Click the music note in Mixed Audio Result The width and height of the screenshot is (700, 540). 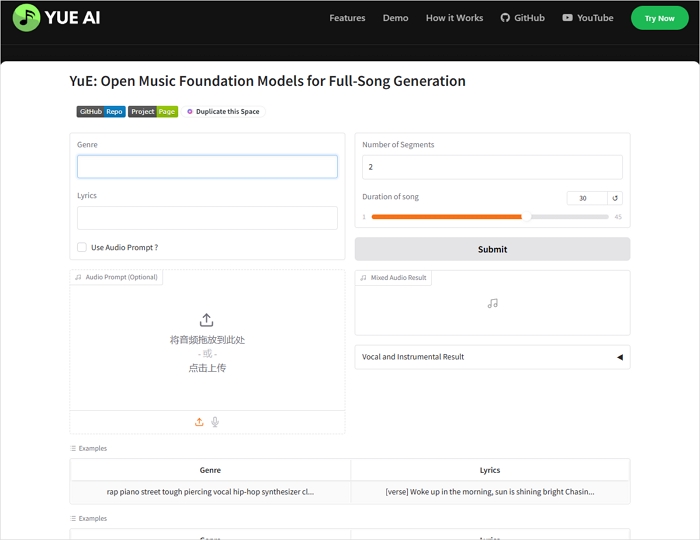click(x=492, y=303)
